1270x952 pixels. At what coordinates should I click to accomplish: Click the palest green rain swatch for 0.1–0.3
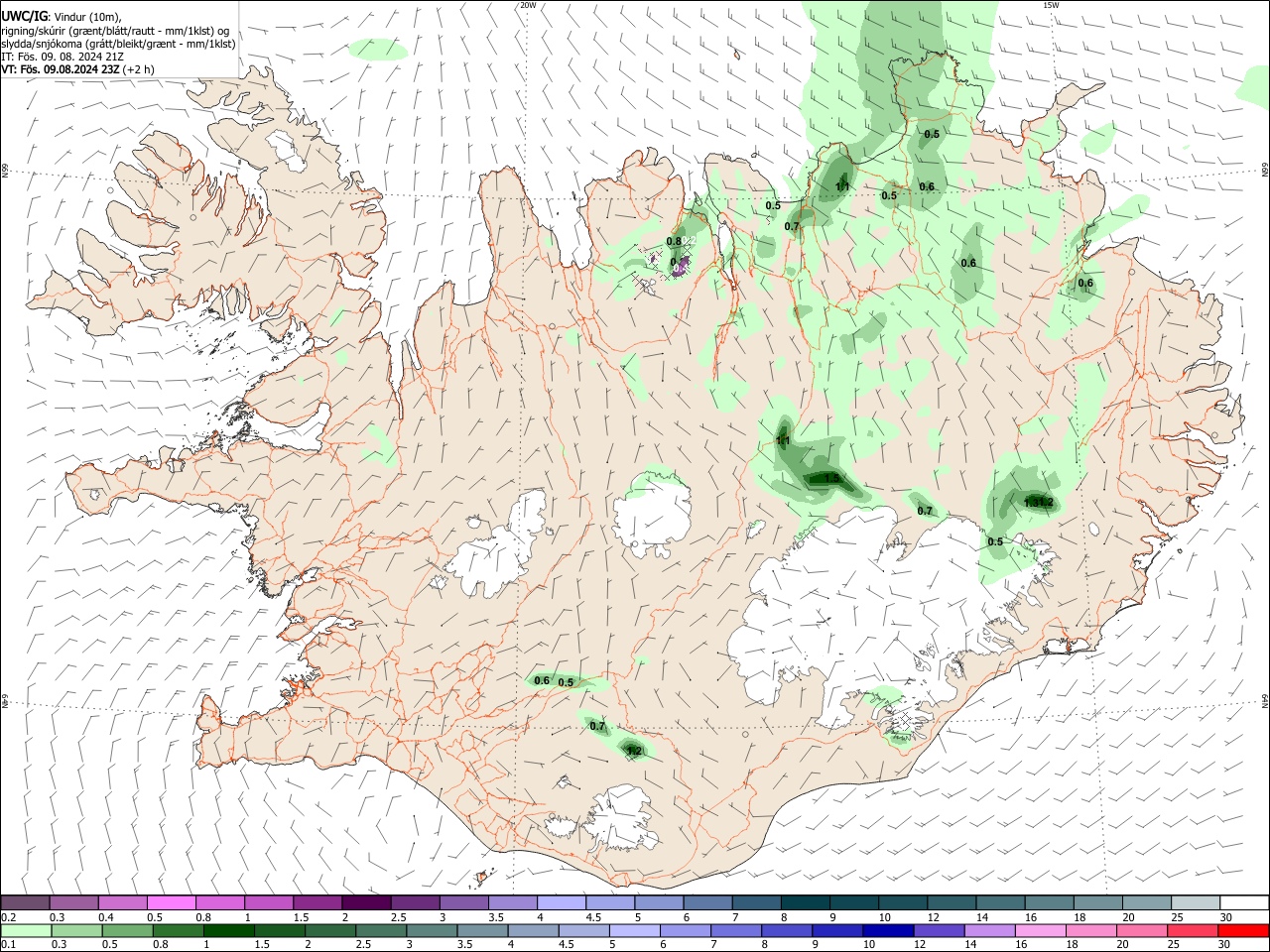point(26,930)
